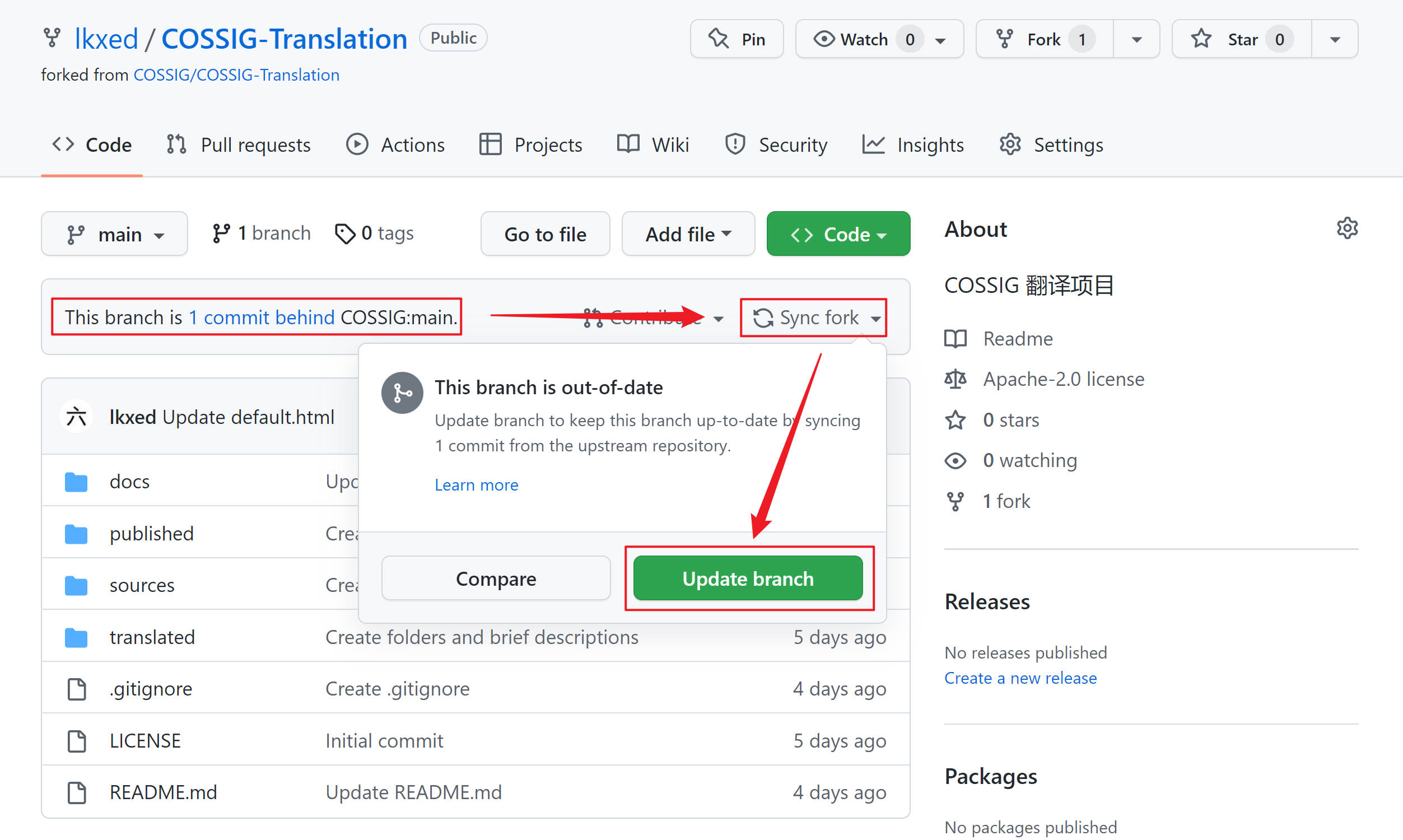Open the green Code dropdown button
This screenshot has width=1403, height=840.
pos(838,234)
